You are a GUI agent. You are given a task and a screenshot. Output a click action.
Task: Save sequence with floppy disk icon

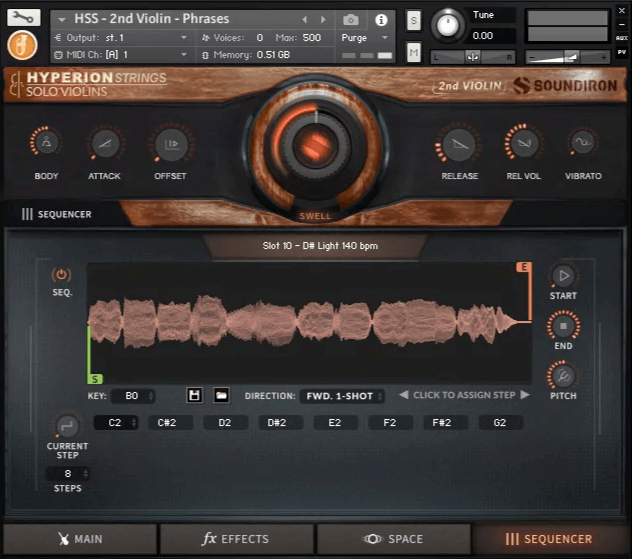[x=194, y=395]
